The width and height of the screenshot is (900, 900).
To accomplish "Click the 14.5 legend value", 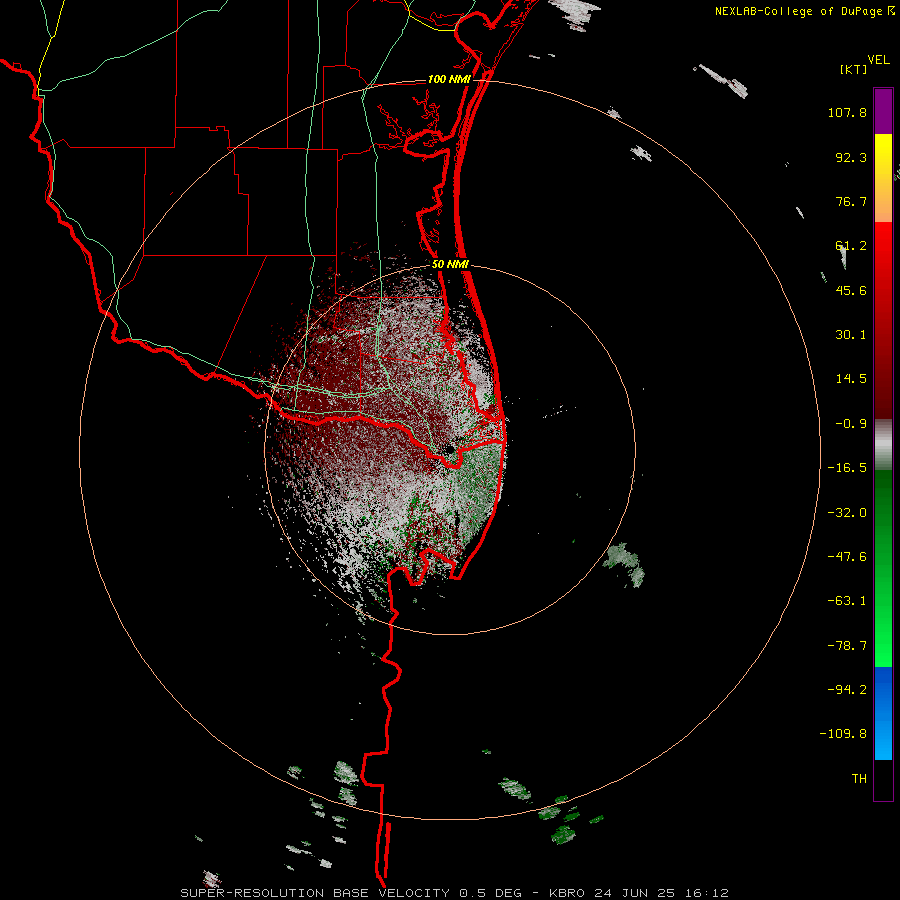I will tap(851, 379).
